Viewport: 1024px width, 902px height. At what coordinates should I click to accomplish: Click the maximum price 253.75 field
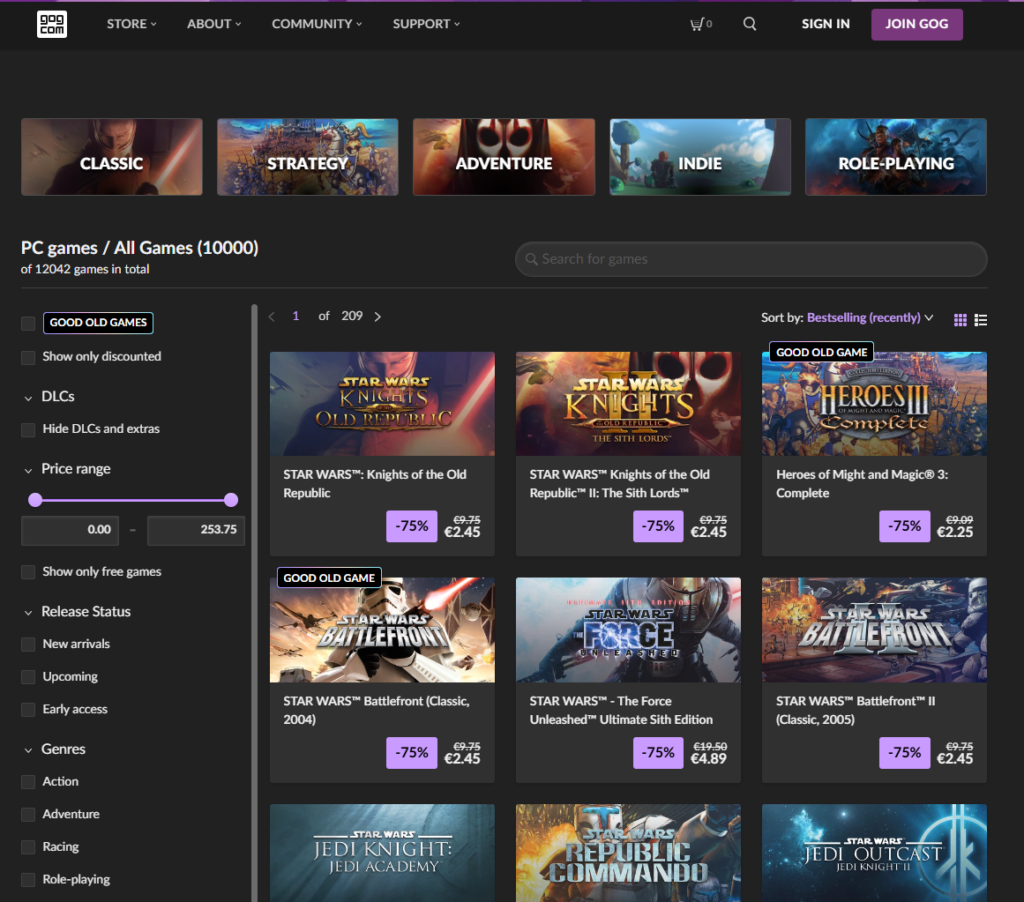tap(196, 530)
